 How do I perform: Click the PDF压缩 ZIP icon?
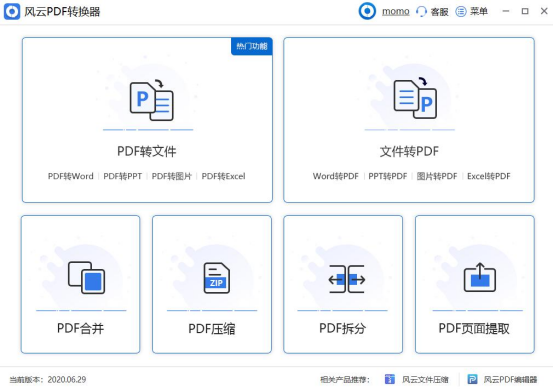217,278
